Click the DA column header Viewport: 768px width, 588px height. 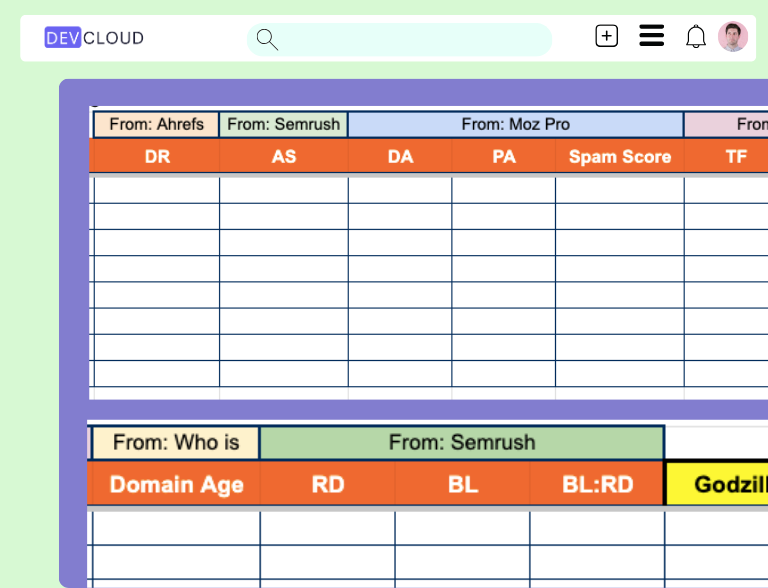click(400, 156)
